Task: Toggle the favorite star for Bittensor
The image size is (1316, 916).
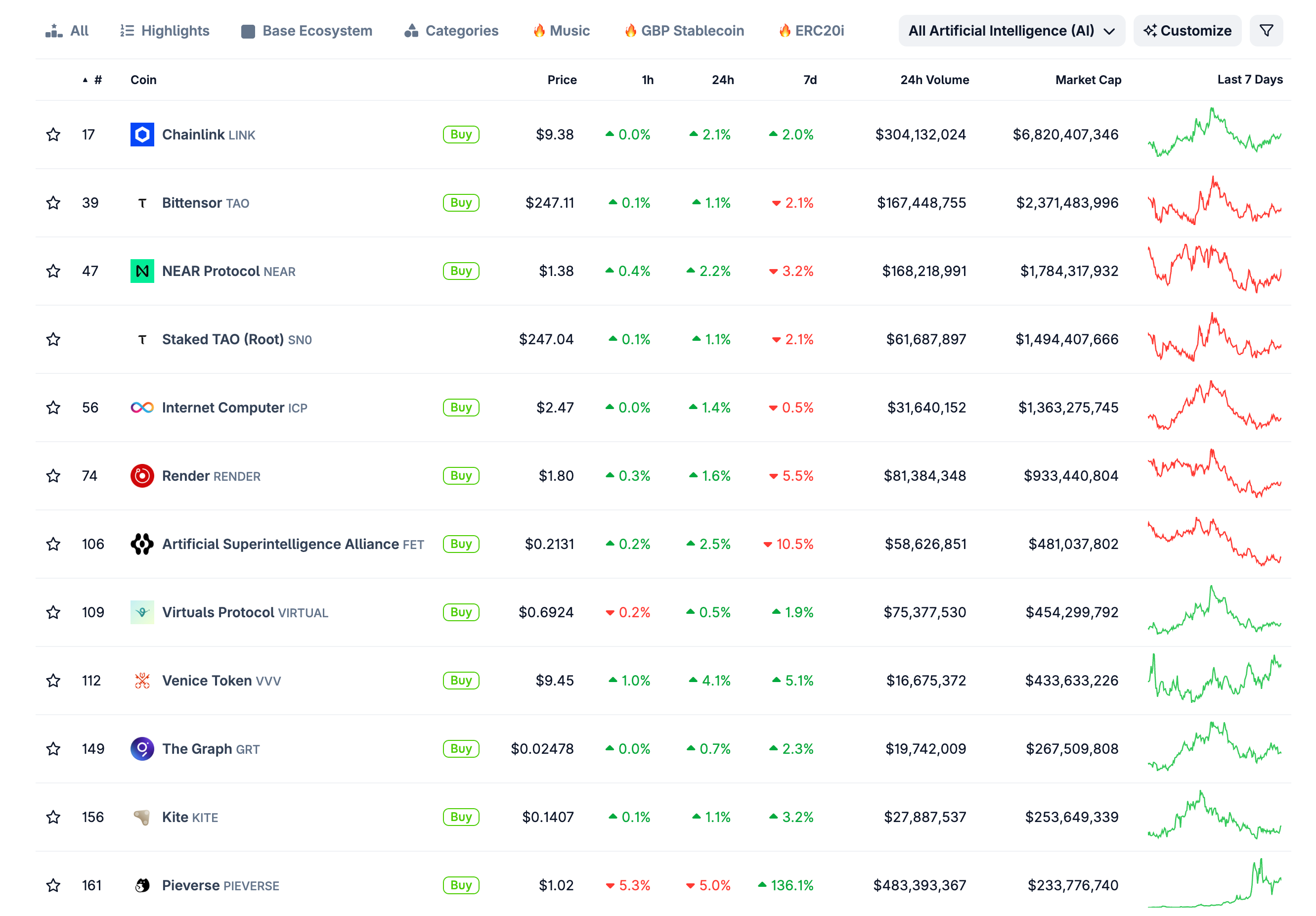Action: click(53, 203)
